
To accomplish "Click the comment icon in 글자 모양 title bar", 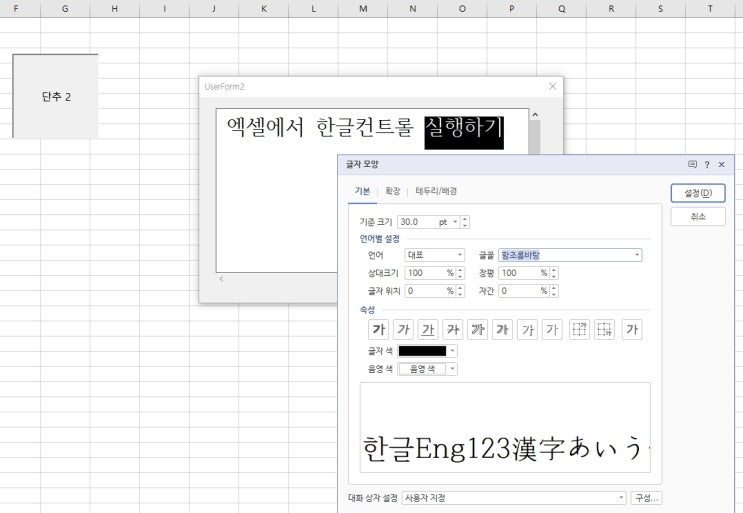I will click(692, 164).
